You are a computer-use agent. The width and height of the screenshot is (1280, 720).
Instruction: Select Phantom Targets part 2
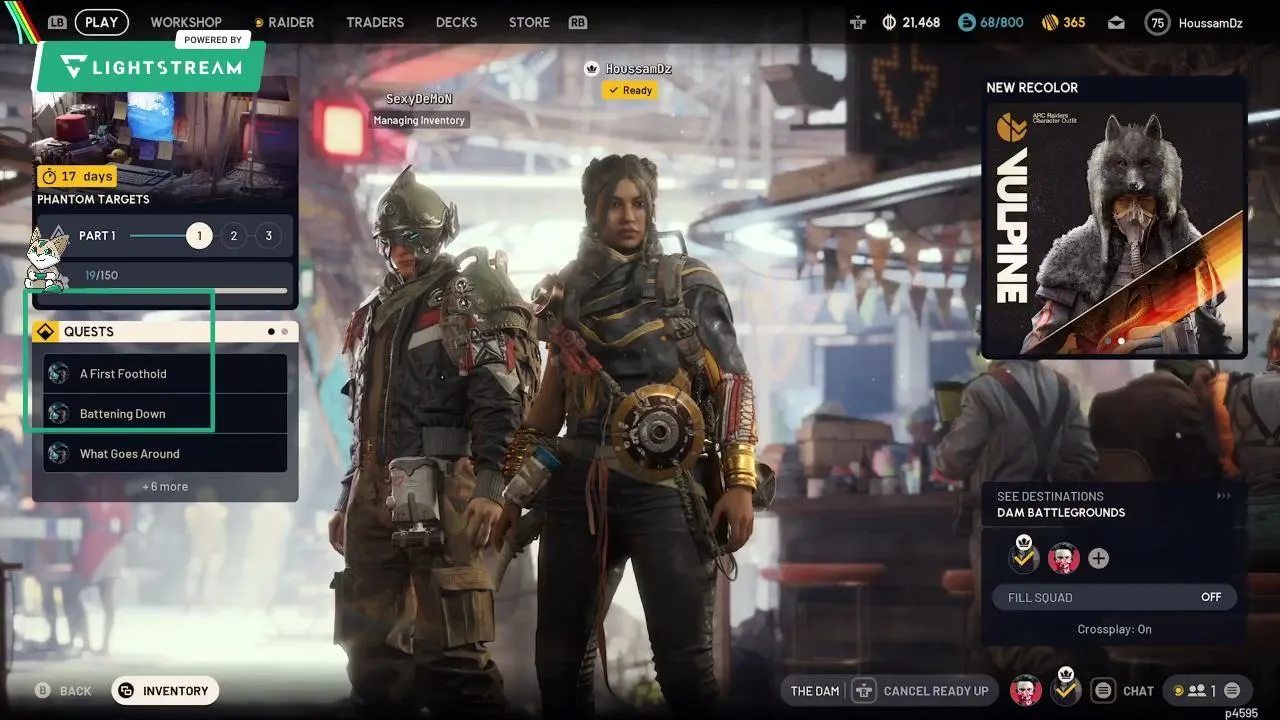point(233,236)
